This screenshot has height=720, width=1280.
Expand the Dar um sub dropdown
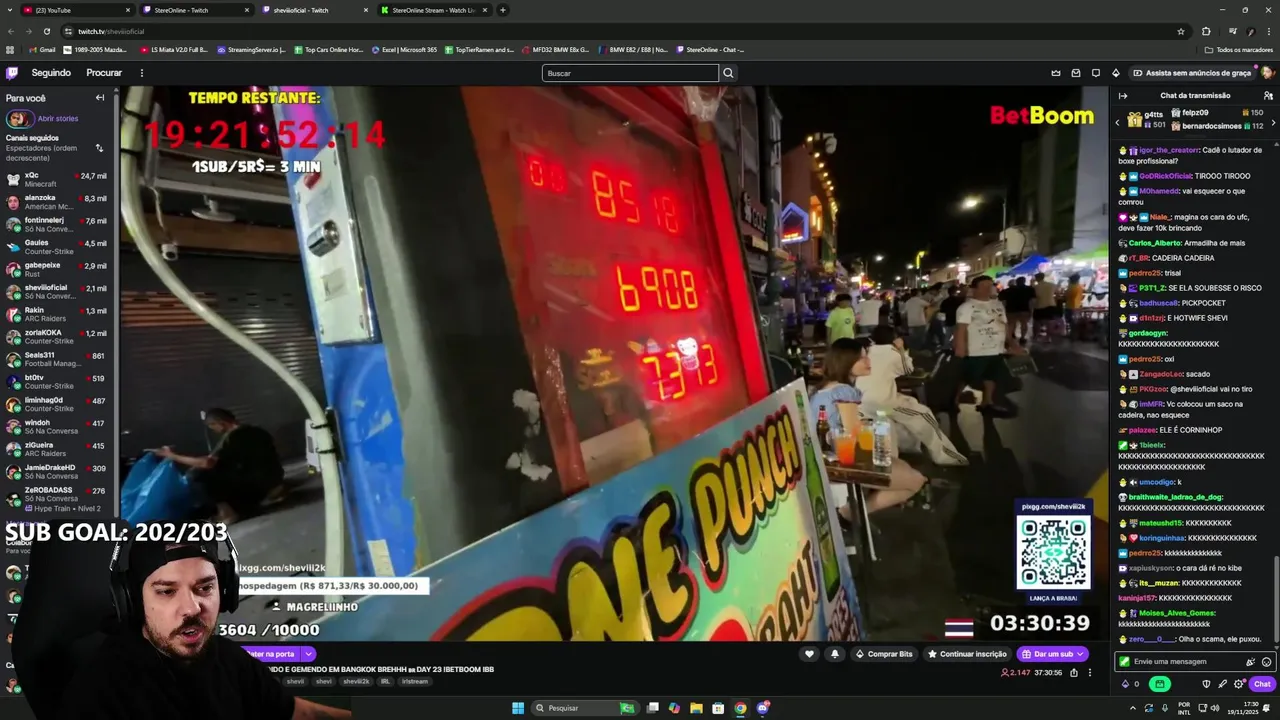[1080, 654]
